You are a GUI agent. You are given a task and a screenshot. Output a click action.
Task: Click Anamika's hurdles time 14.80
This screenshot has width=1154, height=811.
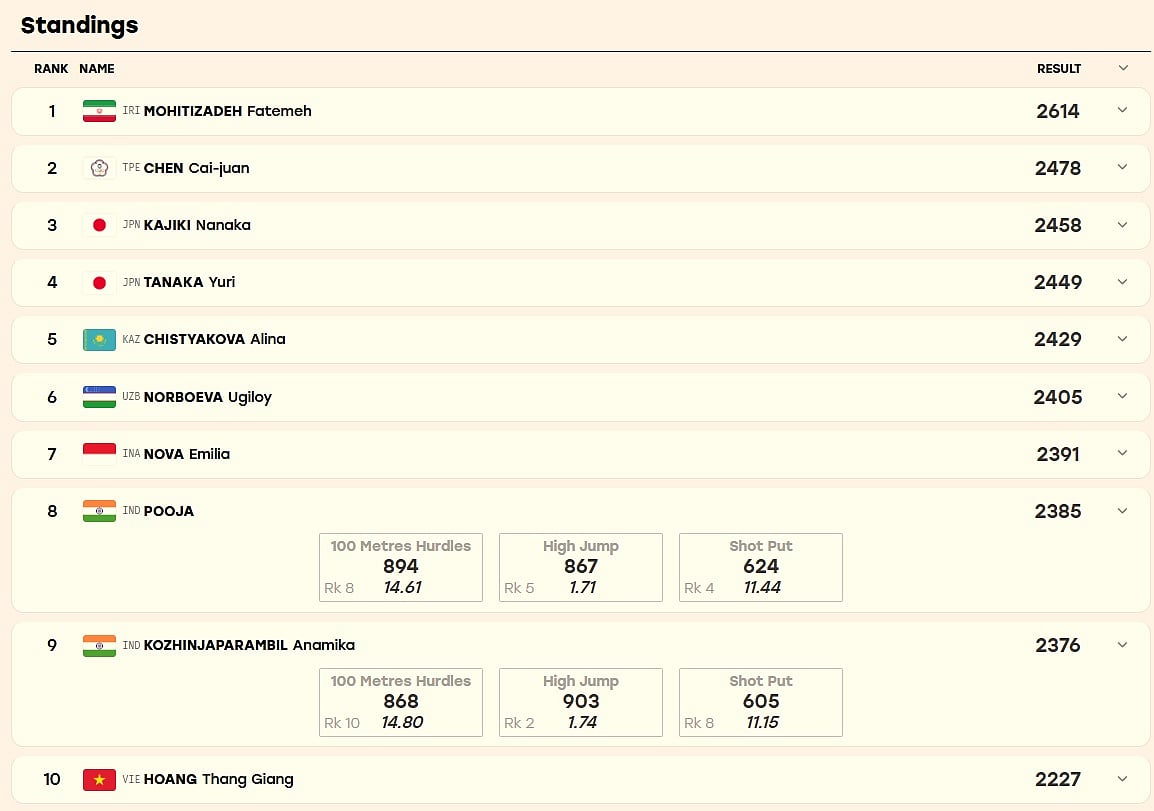(x=403, y=722)
